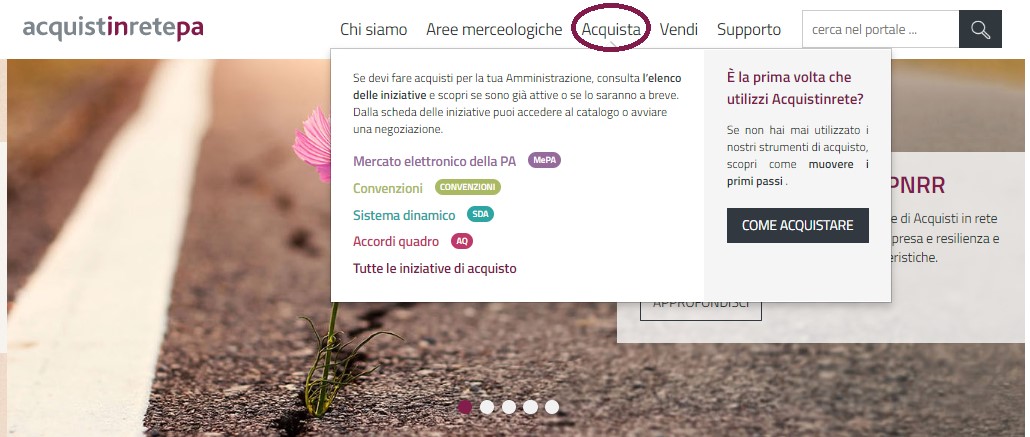Click inside the cerca nel portale field
The height and width of the screenshot is (437, 1030).
click(x=880, y=30)
